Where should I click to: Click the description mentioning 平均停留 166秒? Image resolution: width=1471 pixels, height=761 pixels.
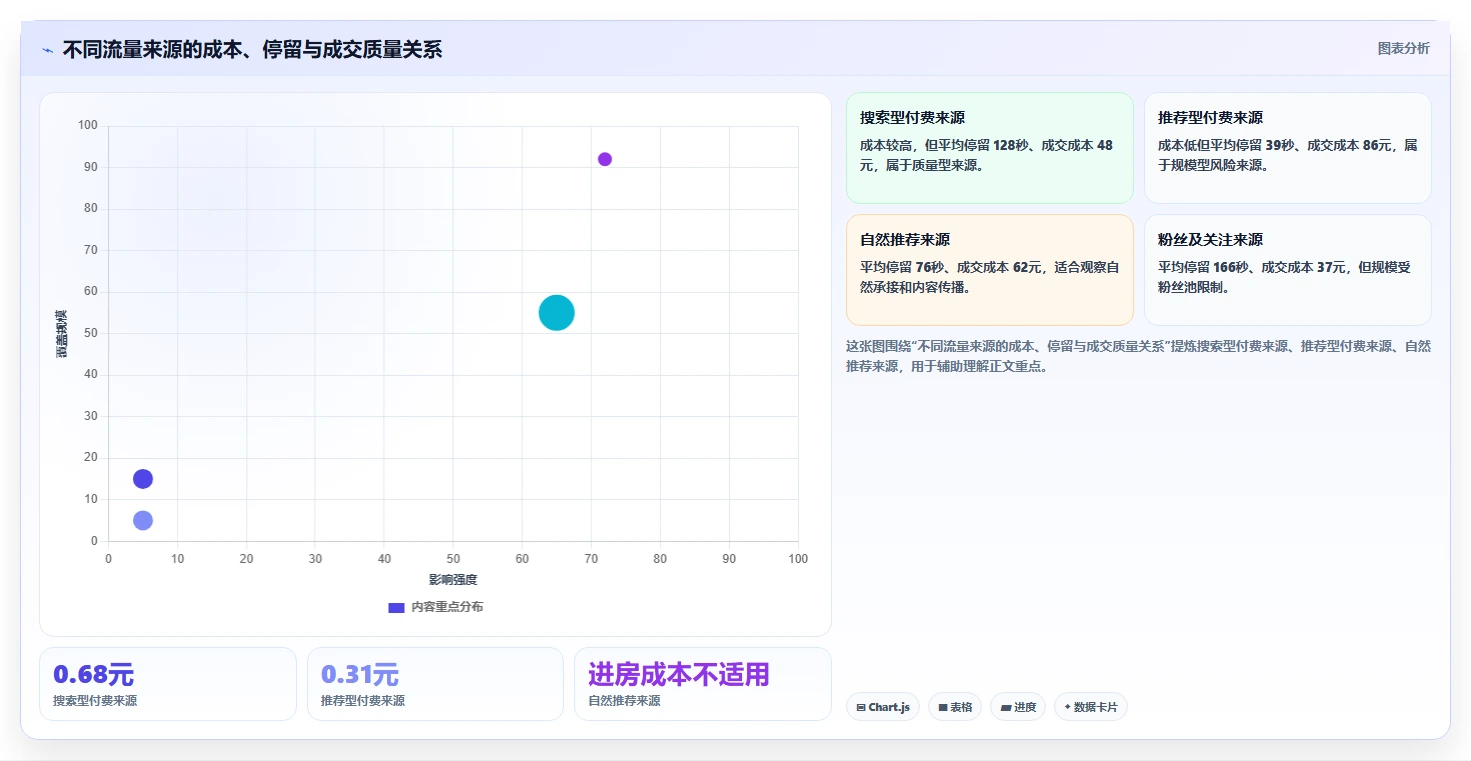1287,277
